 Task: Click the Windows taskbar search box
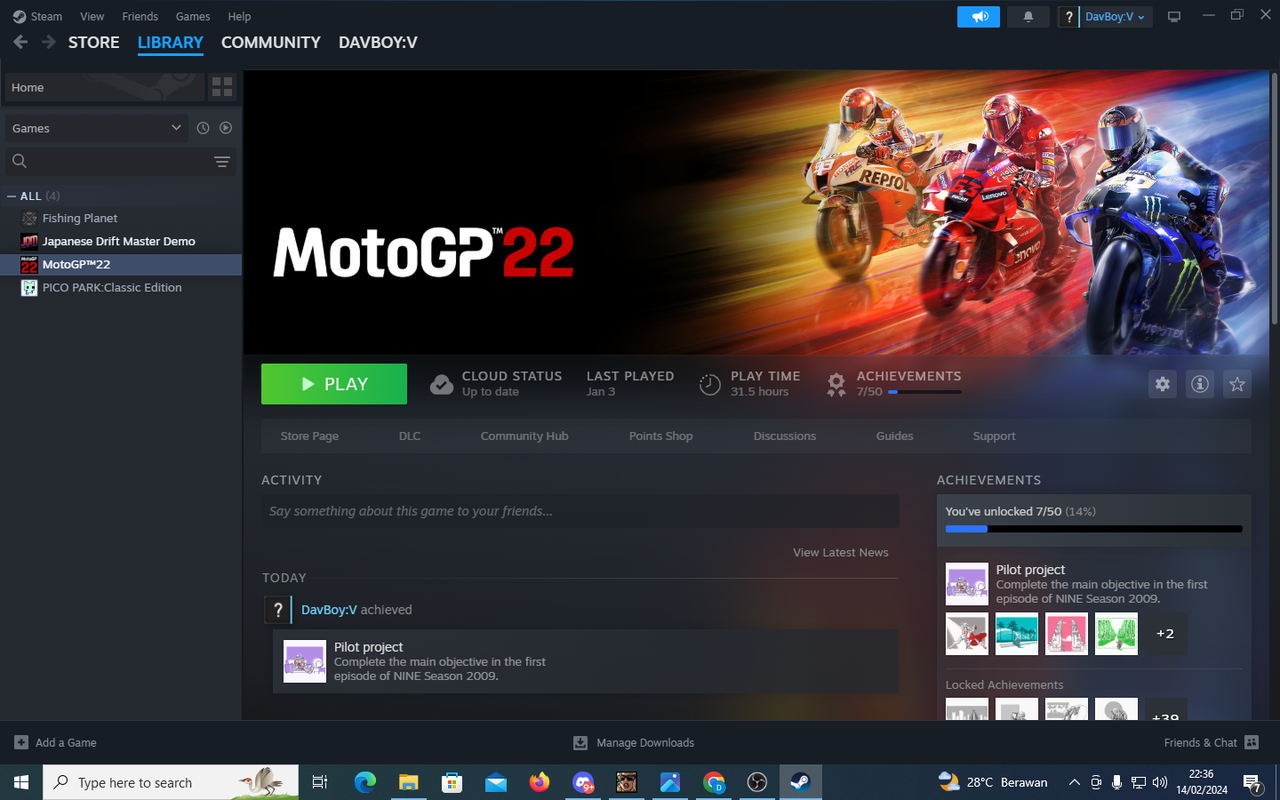[x=171, y=782]
